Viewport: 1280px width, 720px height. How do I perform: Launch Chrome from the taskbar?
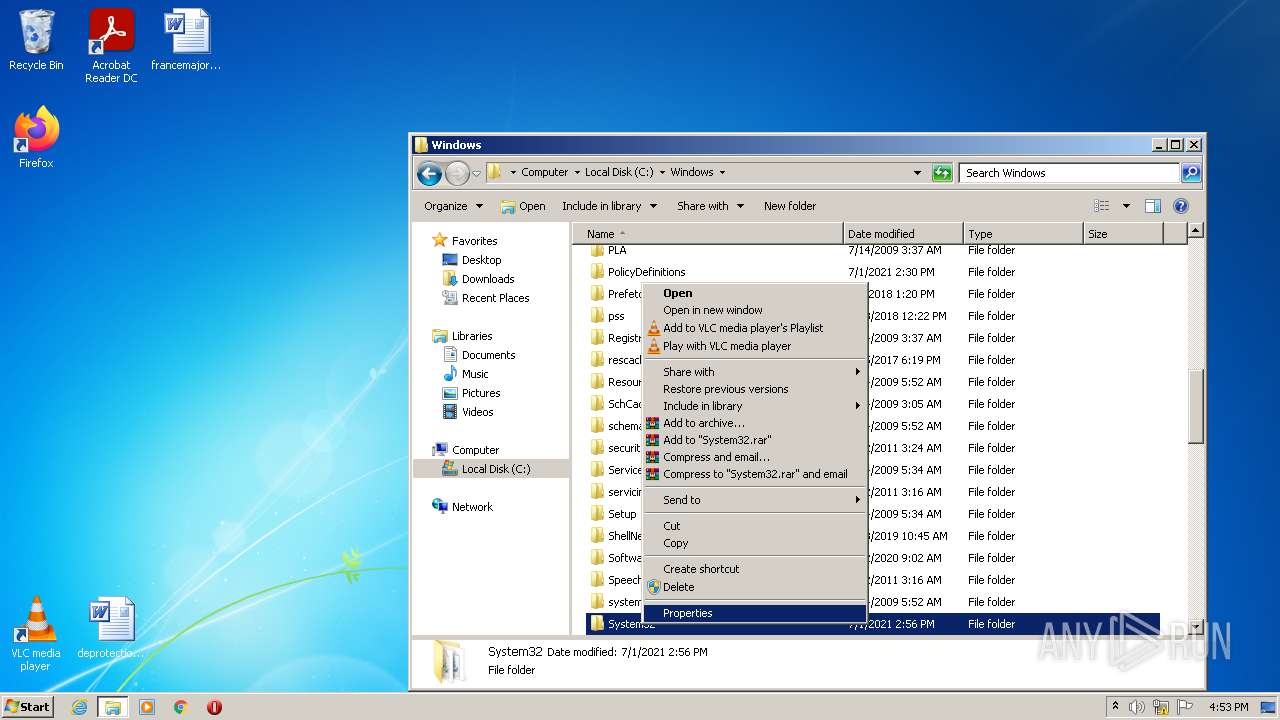click(181, 707)
